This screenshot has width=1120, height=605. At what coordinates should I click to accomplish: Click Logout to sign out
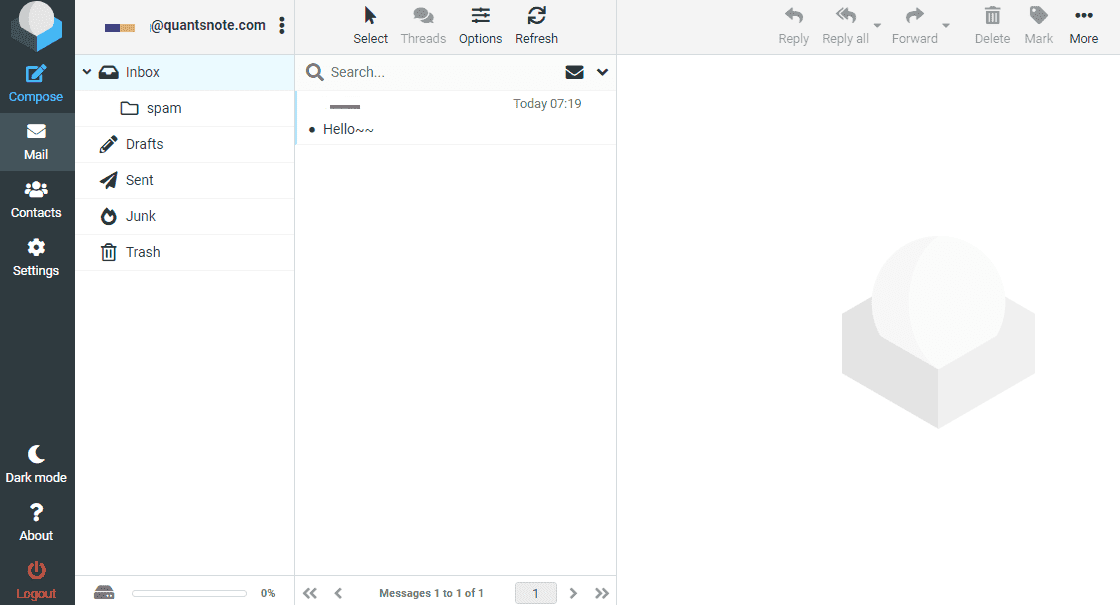[36, 580]
